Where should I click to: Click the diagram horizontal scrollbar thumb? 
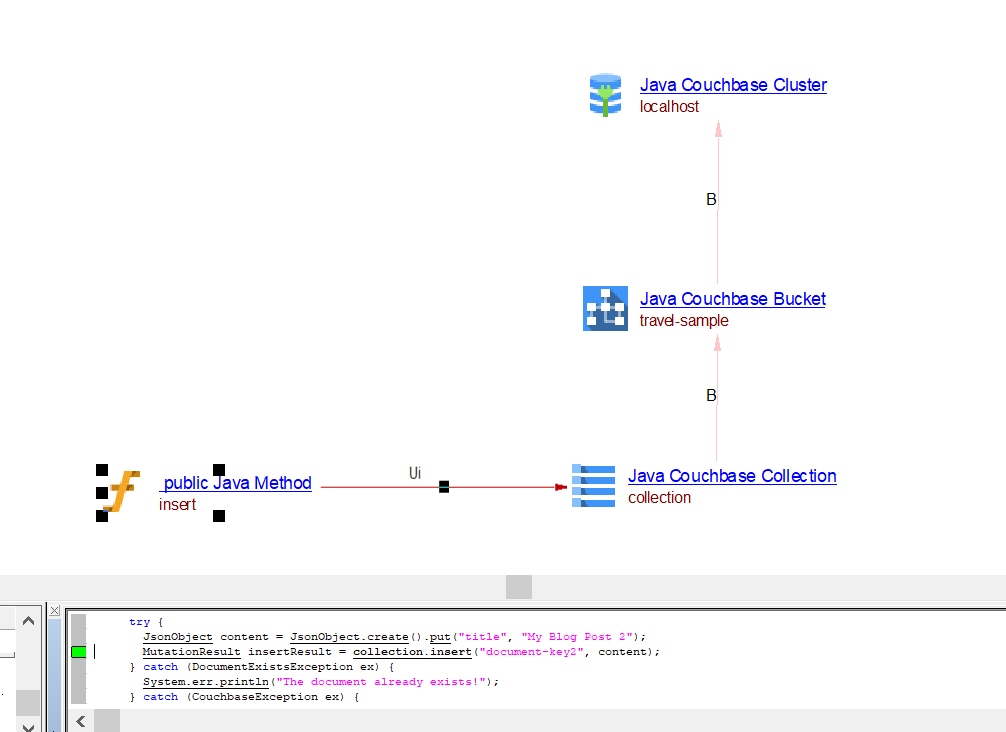pyautogui.click(x=518, y=587)
